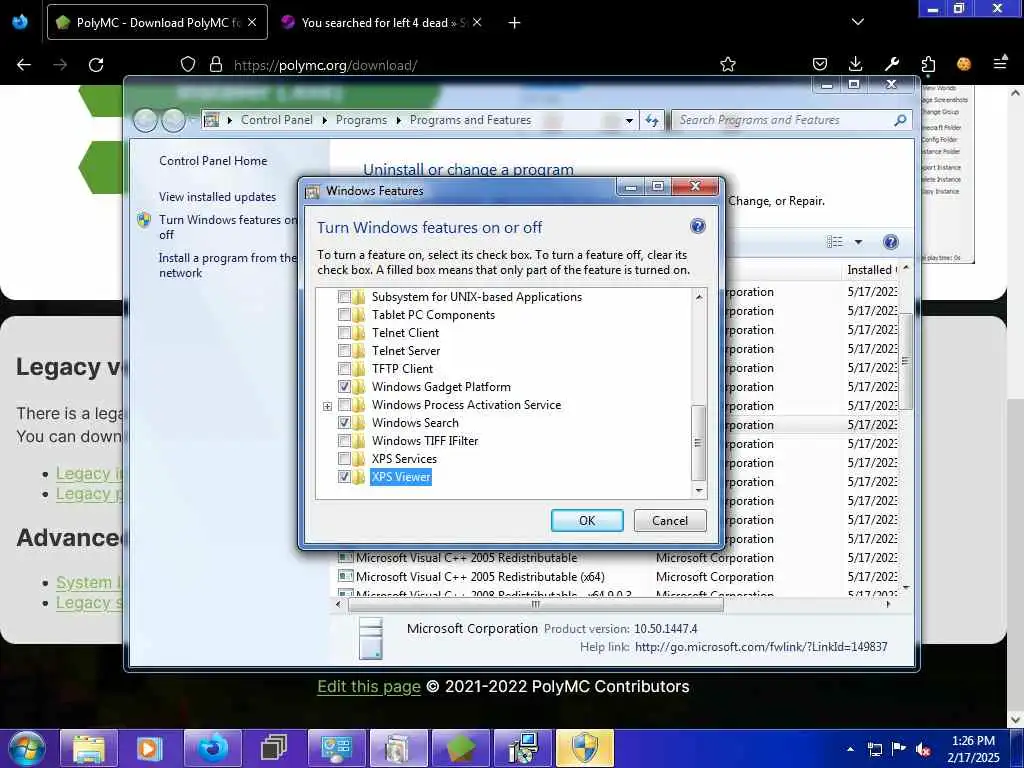This screenshot has height=768, width=1024.
Task: Open the Windows Start menu
Action: (26, 748)
